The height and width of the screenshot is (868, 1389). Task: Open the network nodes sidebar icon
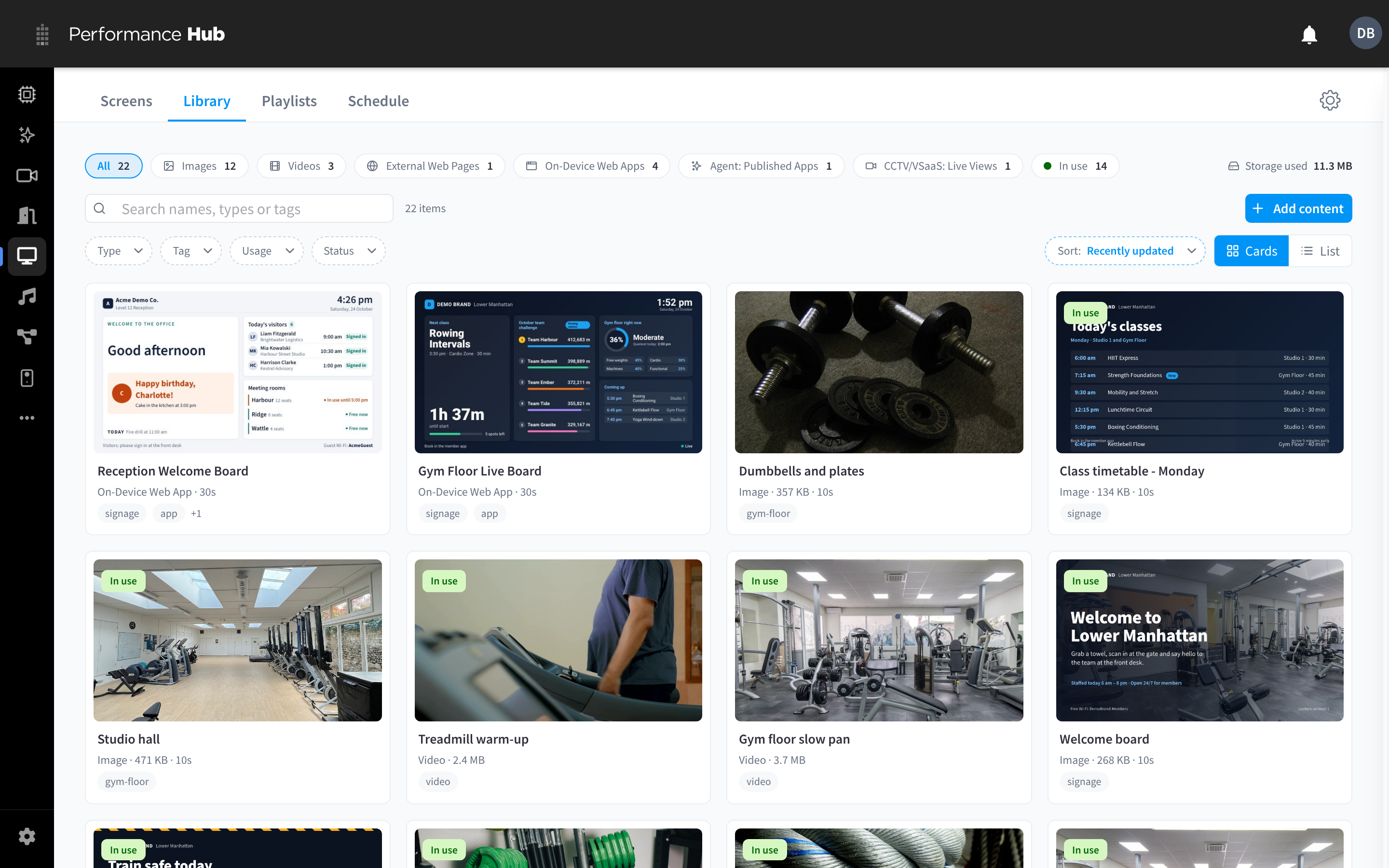pyautogui.click(x=27, y=337)
